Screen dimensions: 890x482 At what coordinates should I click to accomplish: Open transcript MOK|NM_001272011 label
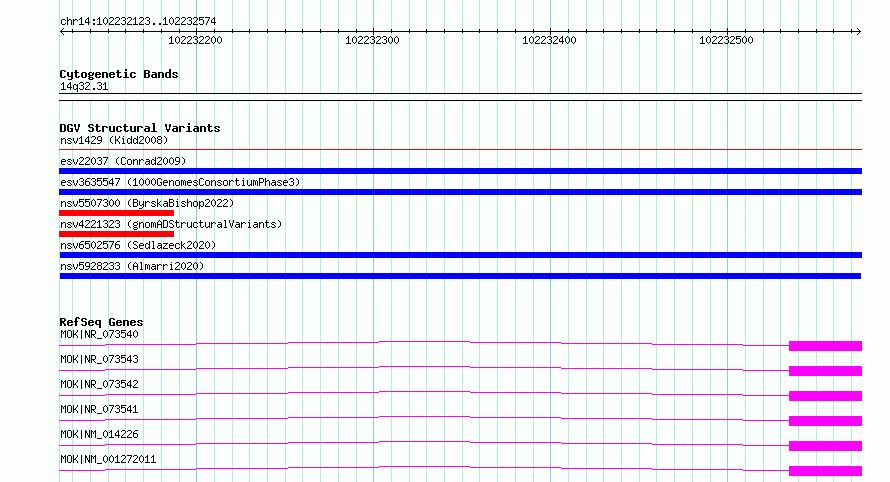click(108, 459)
